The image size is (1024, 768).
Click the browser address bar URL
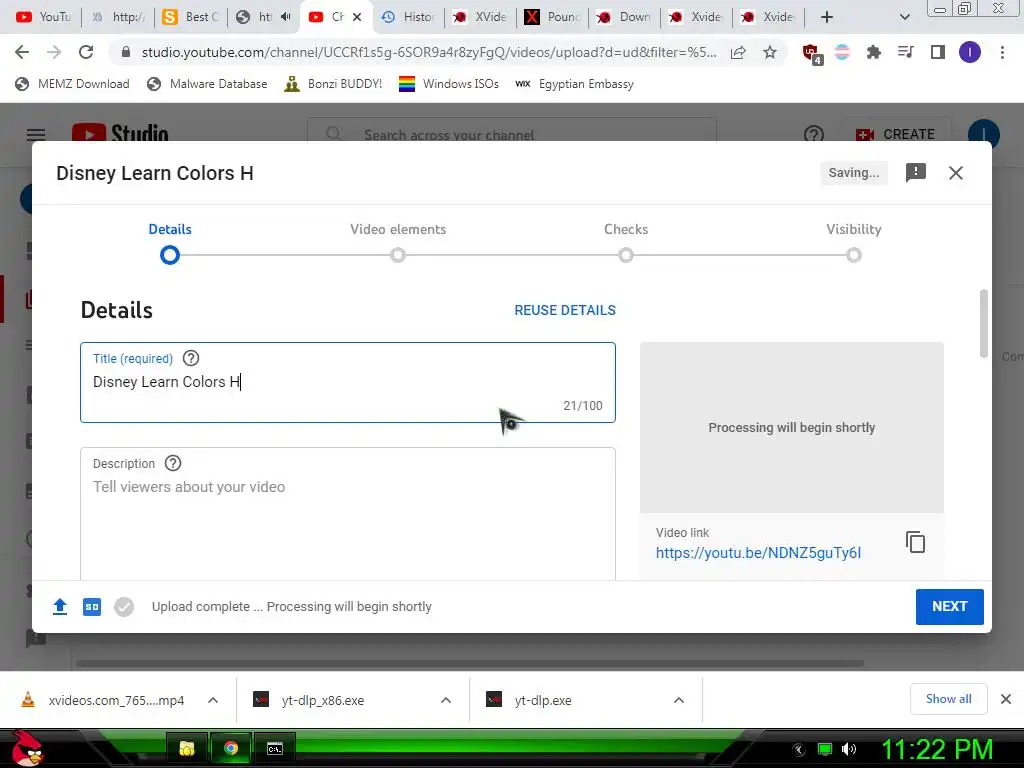point(428,52)
